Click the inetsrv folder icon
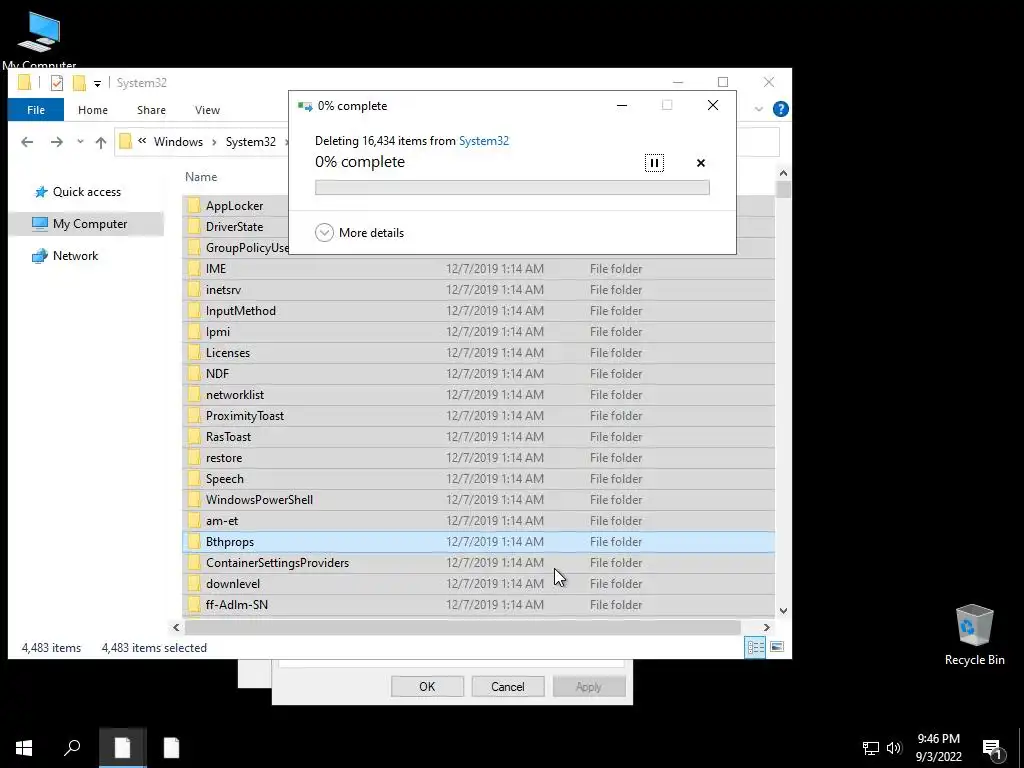Screen dimensions: 1024x768 (x=194, y=289)
